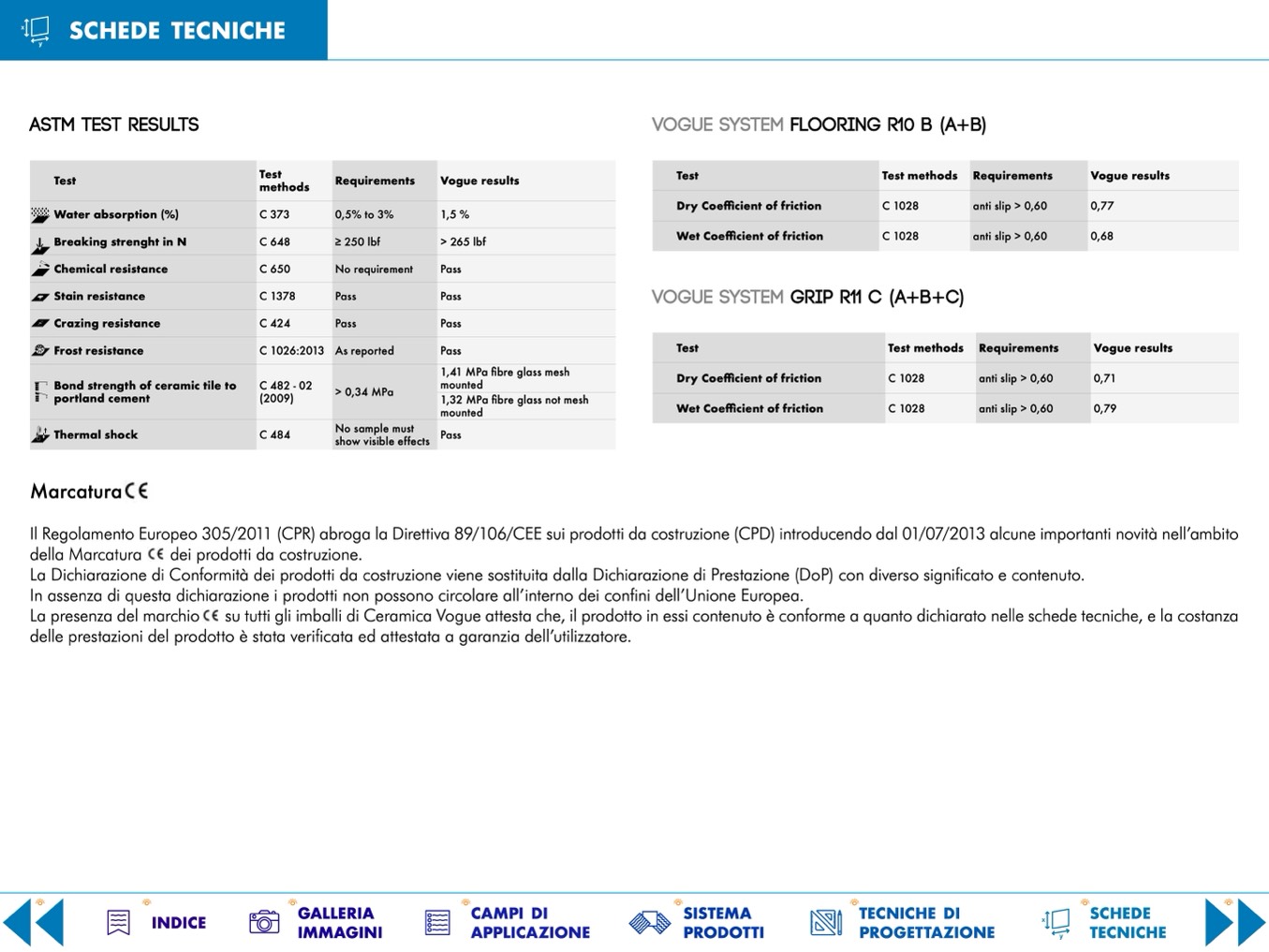This screenshot has width=1269, height=952.
Task: Open the INDICE text link
Action: 178,923
